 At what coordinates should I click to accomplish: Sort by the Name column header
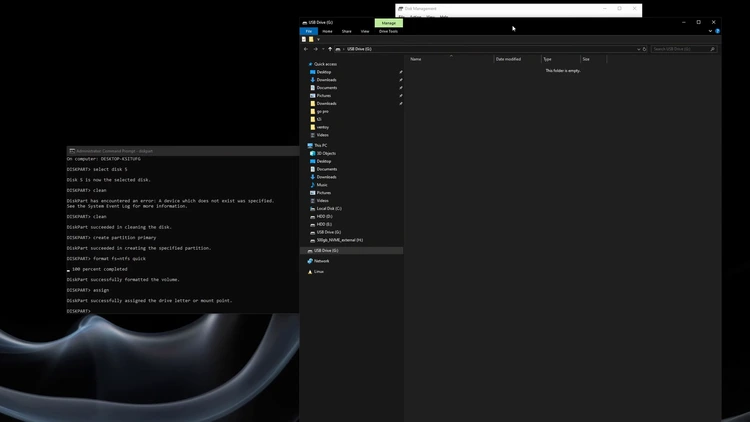[x=416, y=59]
